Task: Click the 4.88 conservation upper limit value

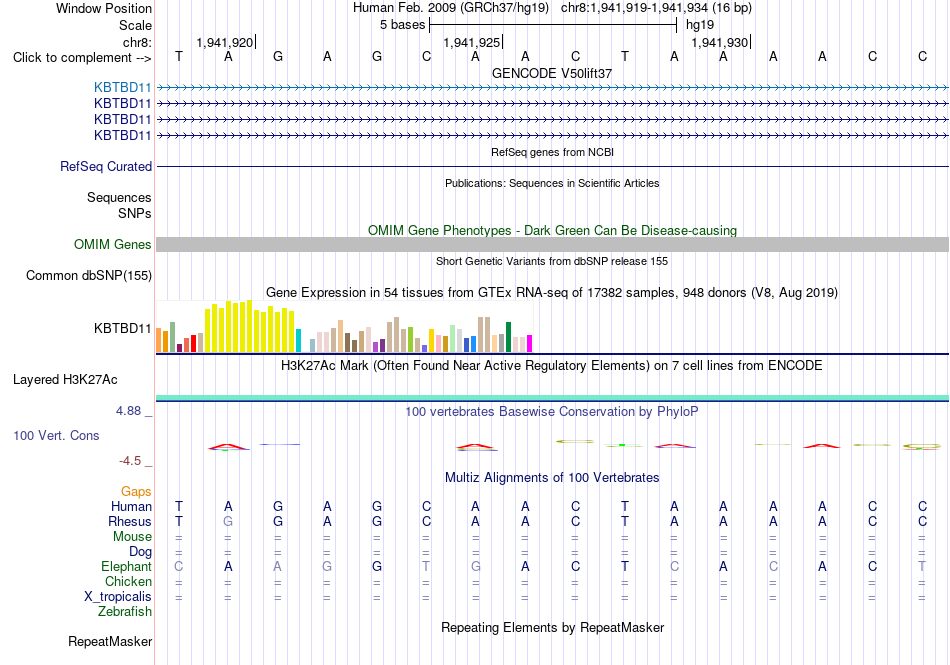Action: click(x=128, y=411)
